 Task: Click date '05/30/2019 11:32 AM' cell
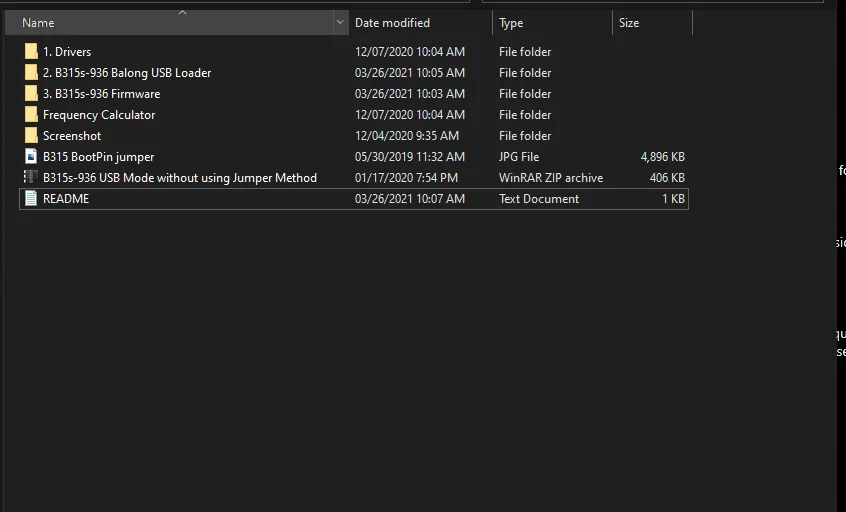pyautogui.click(x=410, y=157)
